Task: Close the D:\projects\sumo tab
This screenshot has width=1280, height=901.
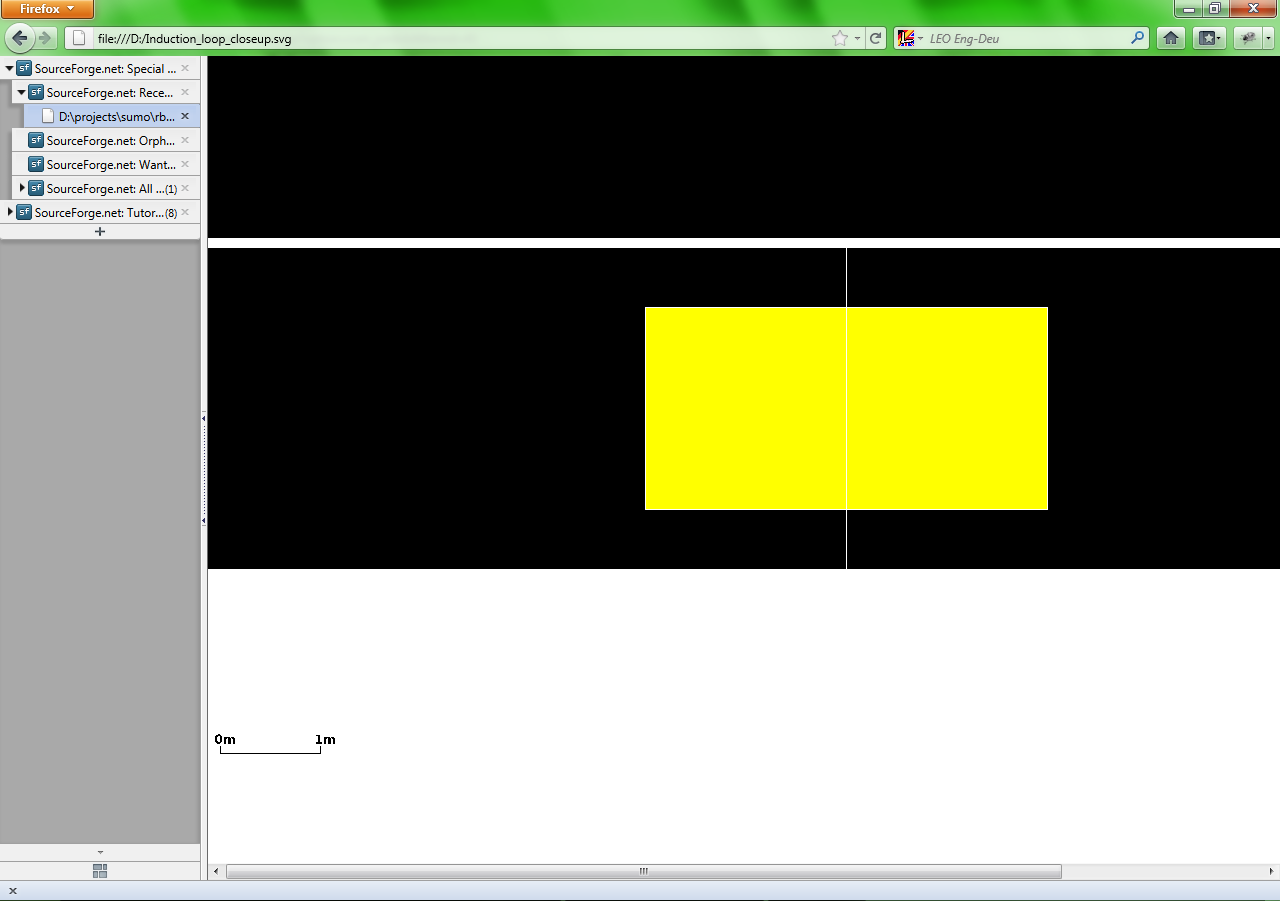Action: pyautogui.click(x=185, y=116)
